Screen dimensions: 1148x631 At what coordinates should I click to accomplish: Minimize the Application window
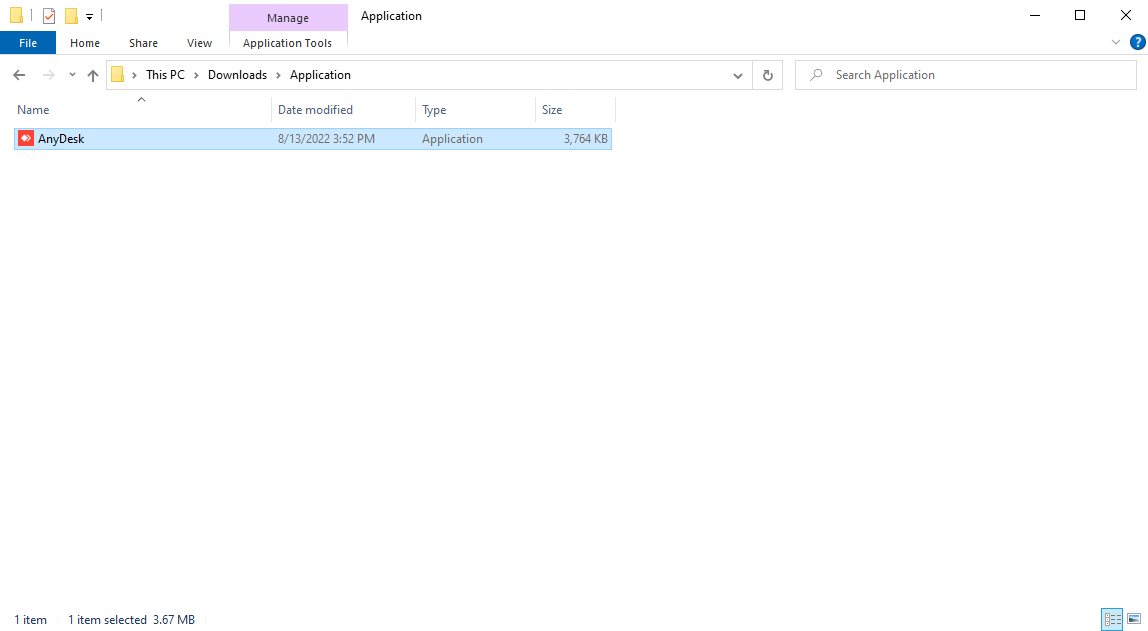[1035, 15]
